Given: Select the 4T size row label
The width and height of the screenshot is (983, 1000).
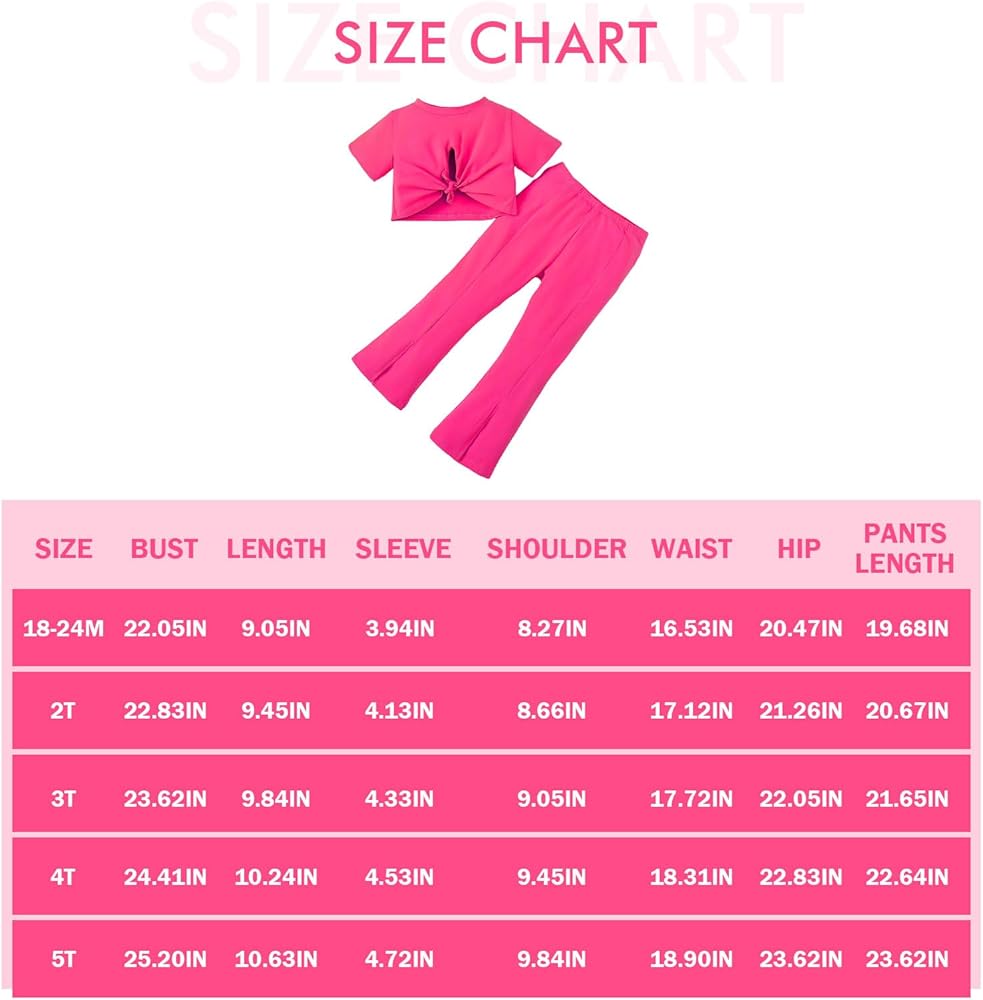Looking at the screenshot, I should coord(64,877).
